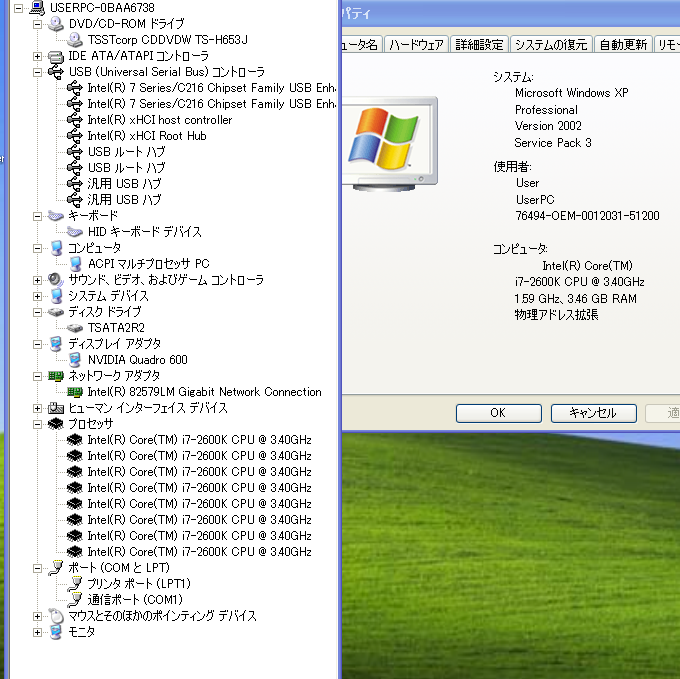Expand the マウスとそのほかのポインティング デバイス branch
The height and width of the screenshot is (679, 680).
[x=37, y=616]
